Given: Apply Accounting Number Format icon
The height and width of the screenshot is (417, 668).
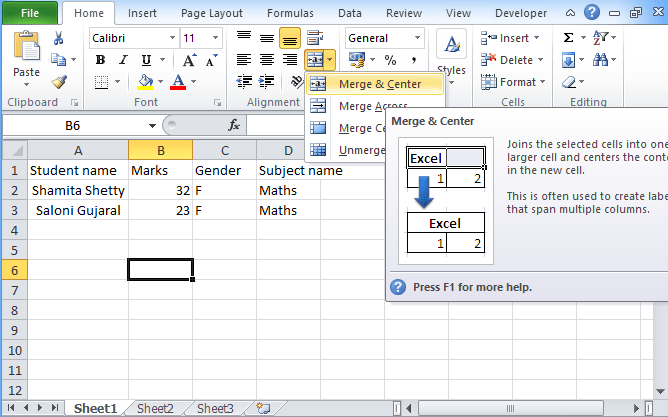Looking at the screenshot, I should (357, 60).
